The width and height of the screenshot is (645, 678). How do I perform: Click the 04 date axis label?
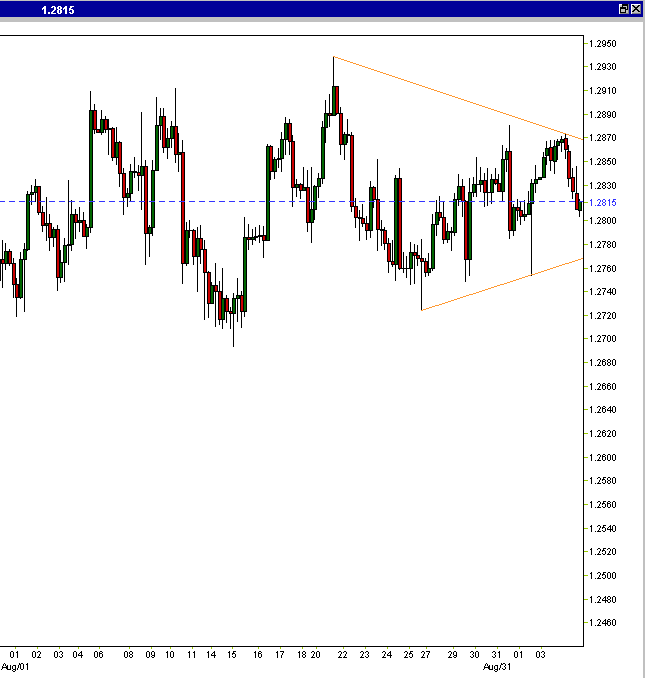pos(78,655)
